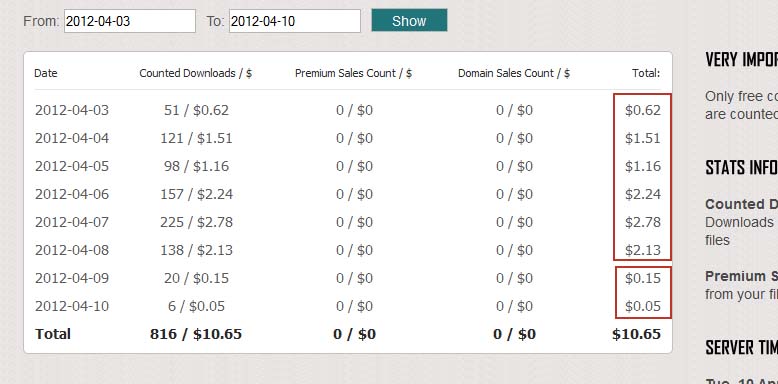
Task: Click the STATS INFO heading
Action: coord(741,168)
